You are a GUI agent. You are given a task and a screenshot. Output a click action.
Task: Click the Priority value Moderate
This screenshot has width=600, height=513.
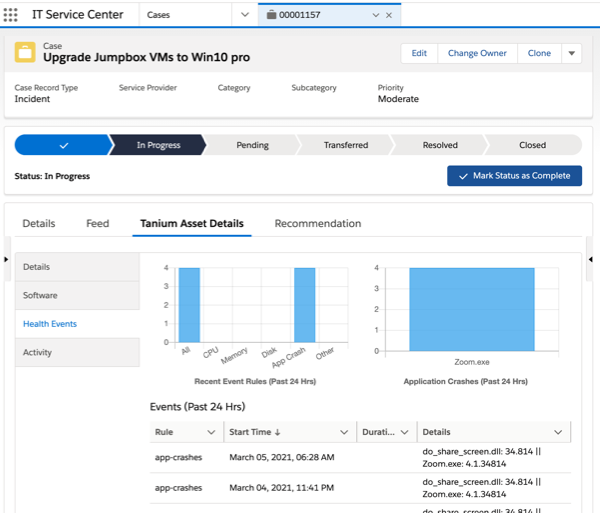[x=398, y=99]
